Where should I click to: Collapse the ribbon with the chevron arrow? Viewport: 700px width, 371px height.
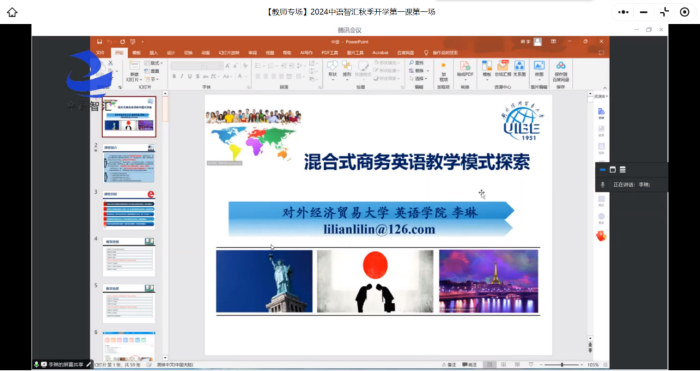pos(605,88)
